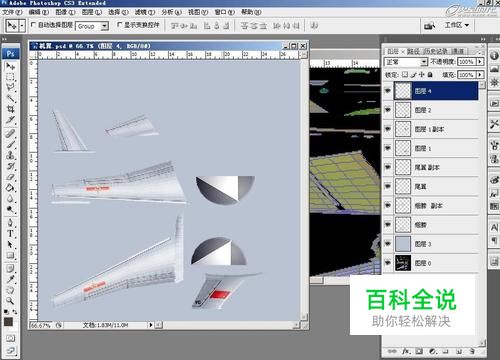Hide layer 图层 4 with eye icon
The image size is (500, 360).
pos(388,91)
